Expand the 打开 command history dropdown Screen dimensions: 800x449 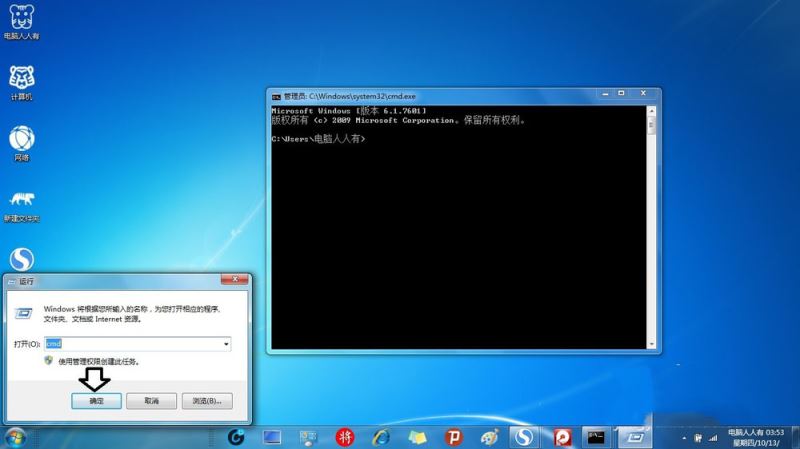click(x=226, y=344)
